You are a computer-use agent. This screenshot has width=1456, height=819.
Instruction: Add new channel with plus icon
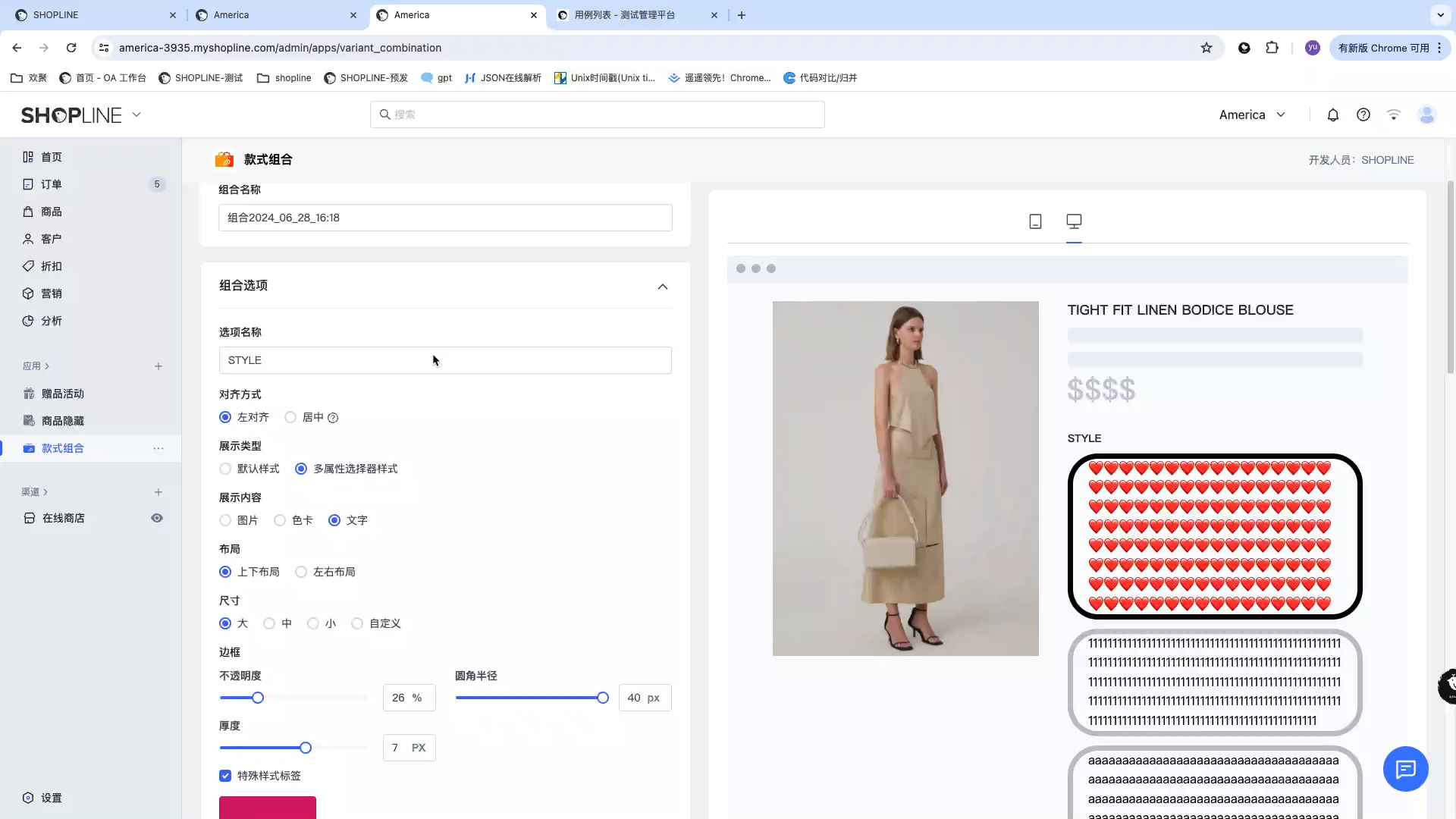click(x=158, y=492)
